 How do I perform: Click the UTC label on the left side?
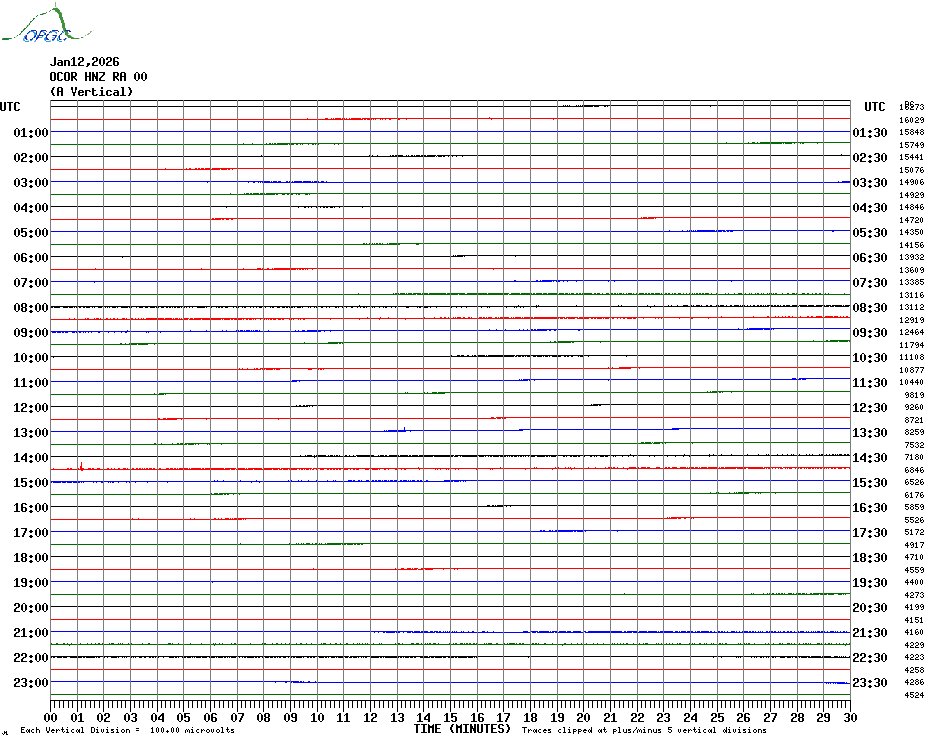[10, 107]
